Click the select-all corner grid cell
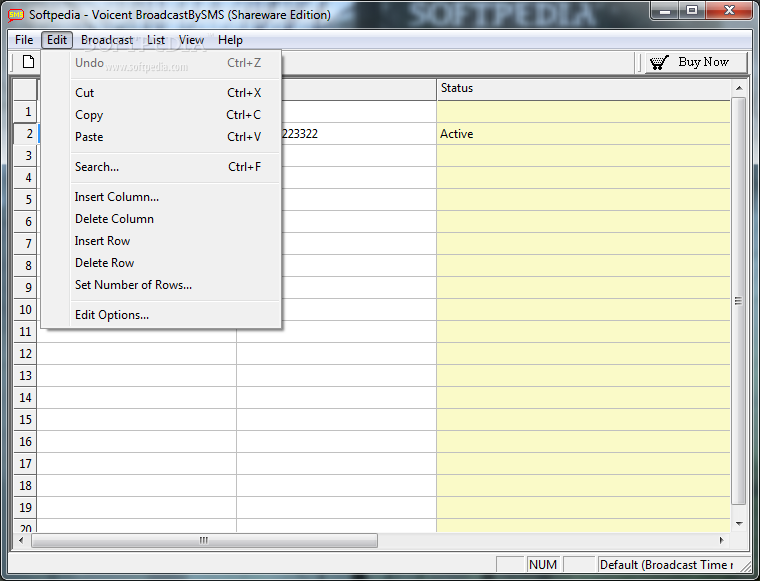Image resolution: width=760 pixels, height=581 pixels. pos(25,90)
